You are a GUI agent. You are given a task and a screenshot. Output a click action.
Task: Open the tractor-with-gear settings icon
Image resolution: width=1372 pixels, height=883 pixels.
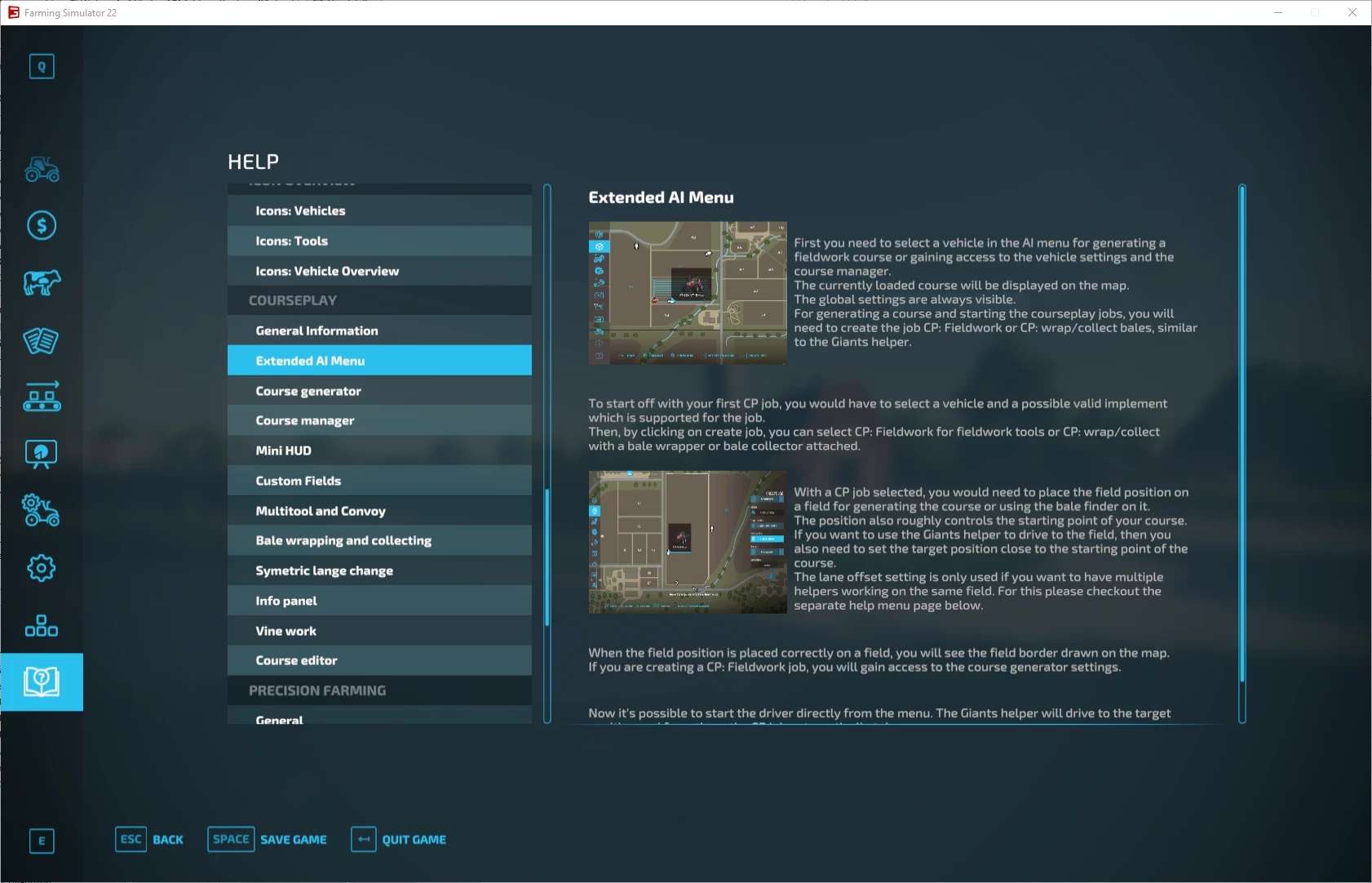click(42, 511)
